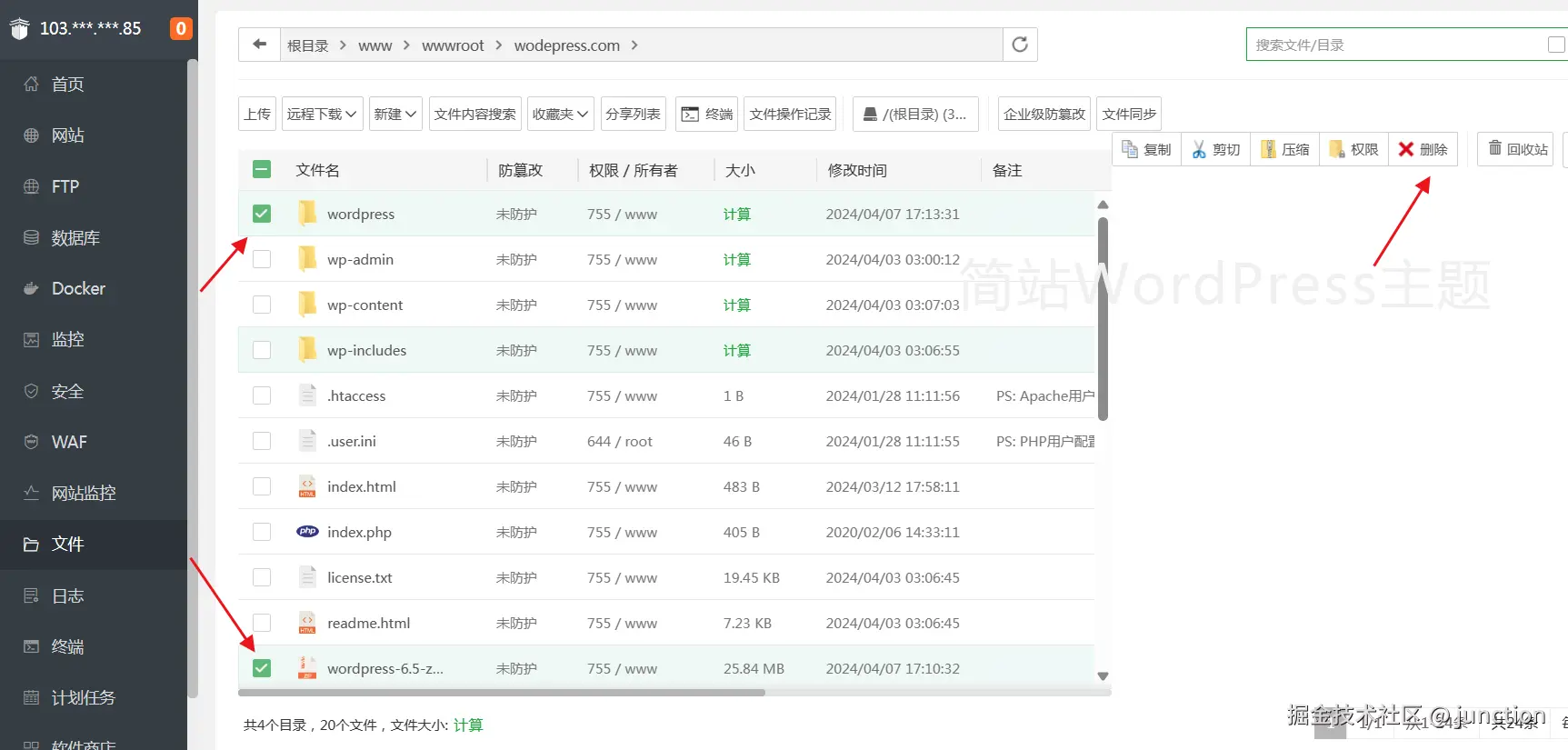Image resolution: width=1568 pixels, height=750 pixels.
Task: Refresh the file list
Action: click(x=1020, y=45)
